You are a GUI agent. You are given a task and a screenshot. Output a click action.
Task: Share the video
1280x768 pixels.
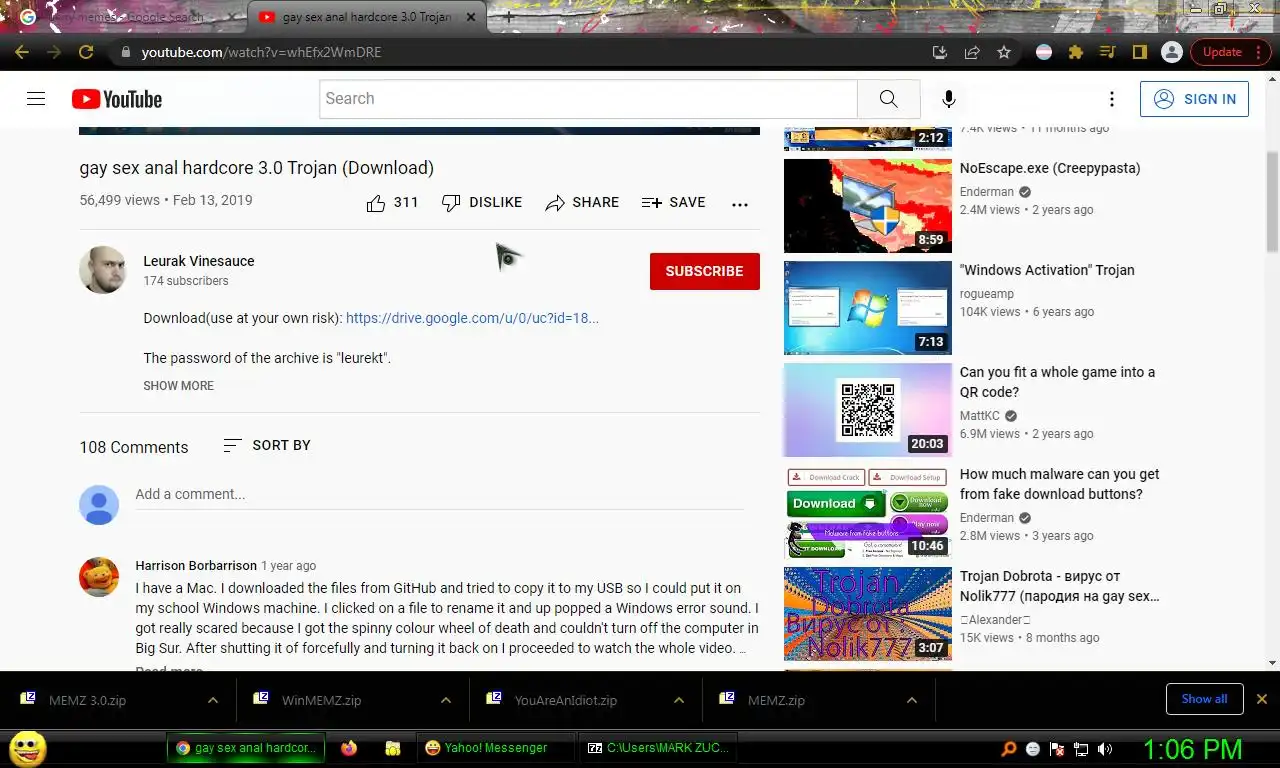point(582,203)
